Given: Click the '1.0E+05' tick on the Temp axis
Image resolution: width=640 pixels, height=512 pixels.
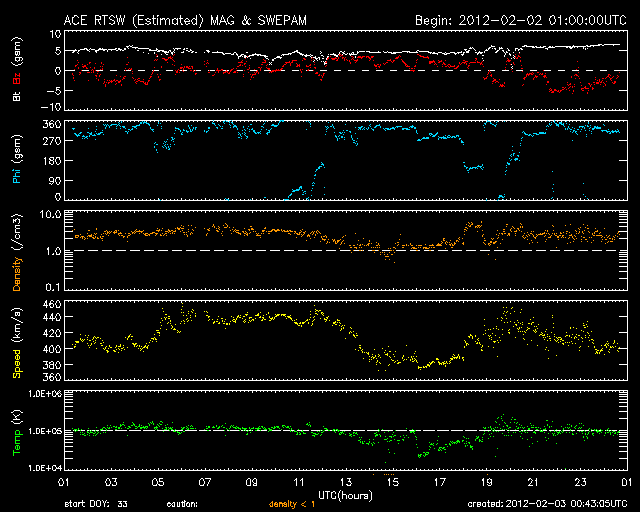Looking at the screenshot, I should [45, 431].
